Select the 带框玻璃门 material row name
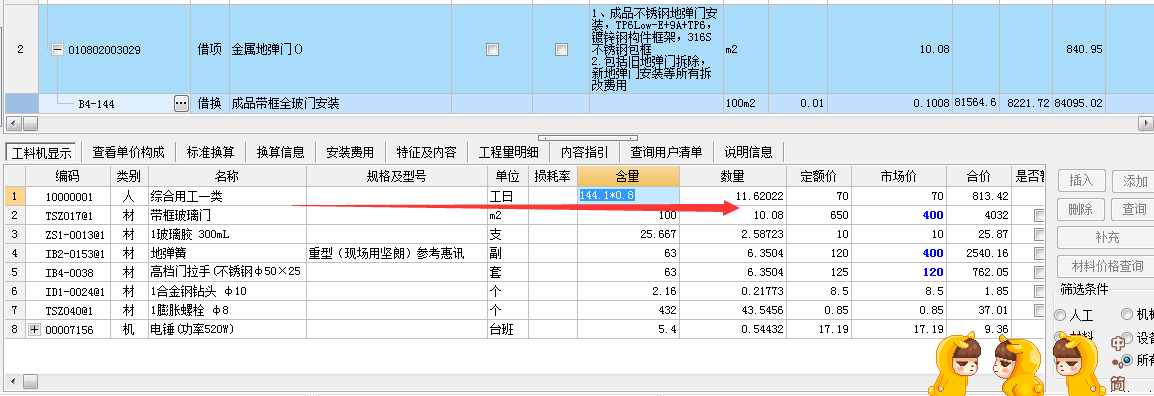Screen dimensions: 1154x396 (227, 216)
